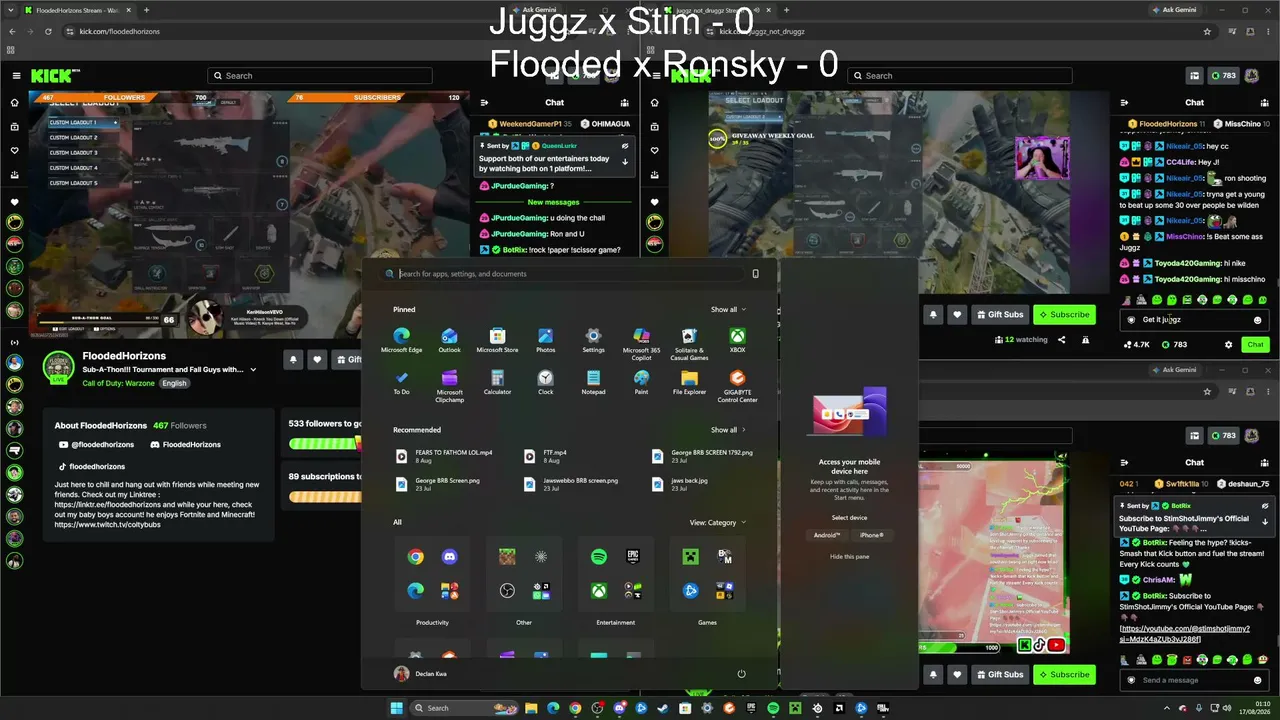
Task: Expand Show all for Pinned apps
Action: click(x=728, y=310)
